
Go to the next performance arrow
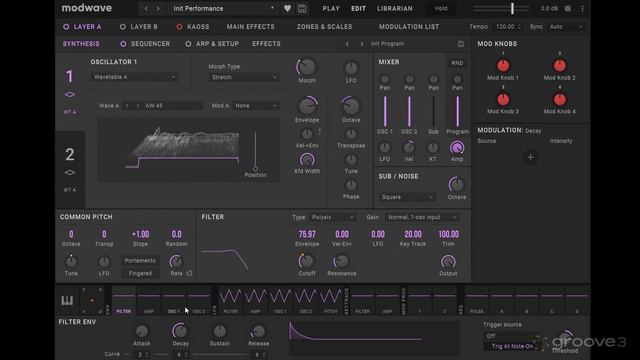158,9
